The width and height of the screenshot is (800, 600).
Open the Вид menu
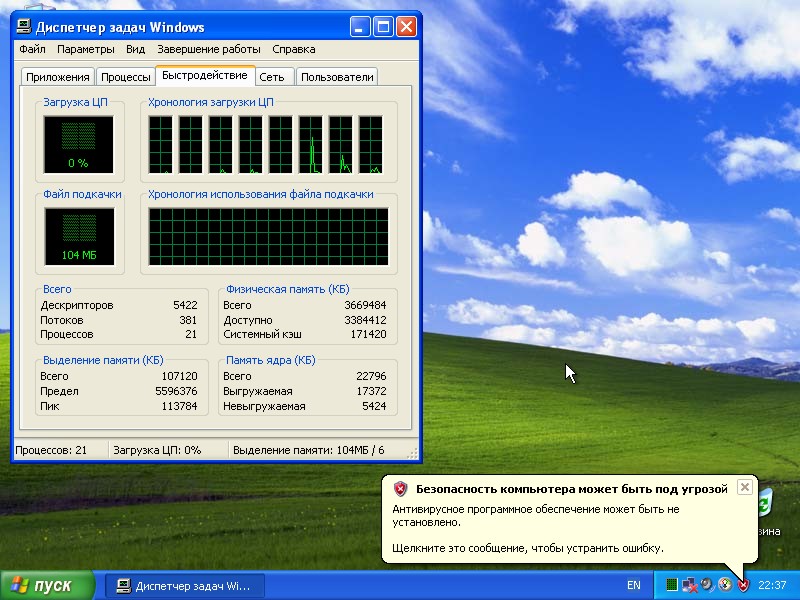coord(136,49)
